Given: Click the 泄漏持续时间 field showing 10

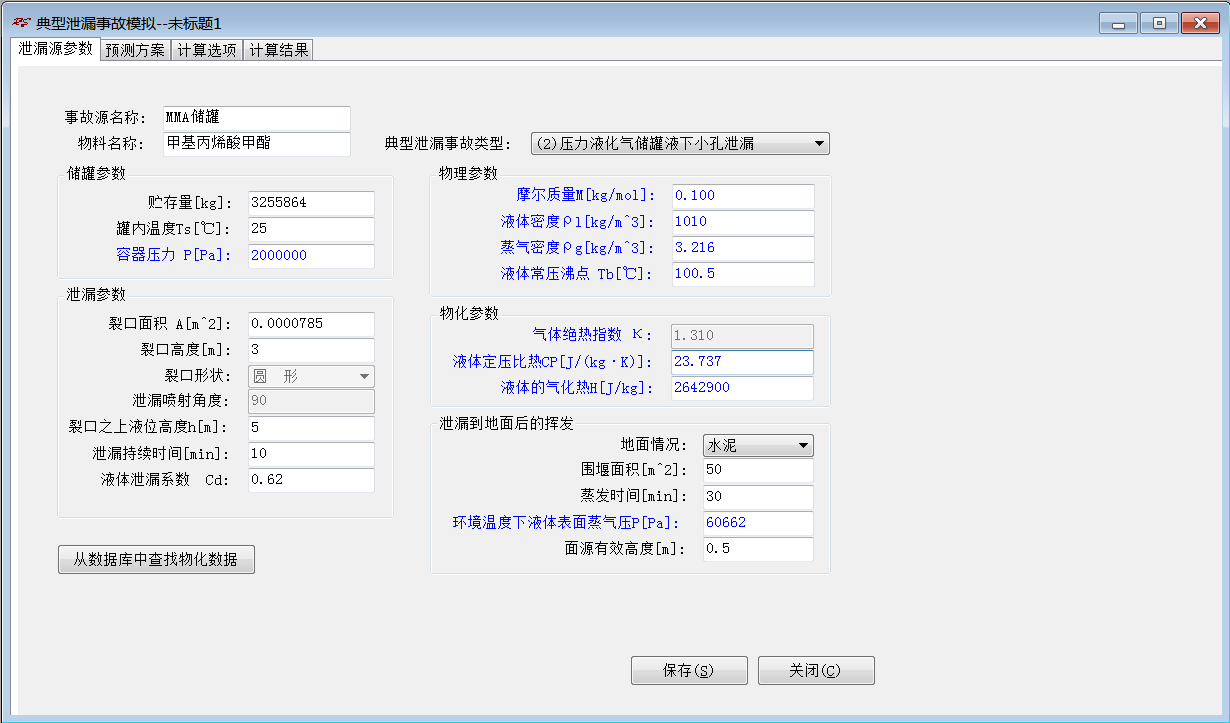Looking at the screenshot, I should (311, 455).
